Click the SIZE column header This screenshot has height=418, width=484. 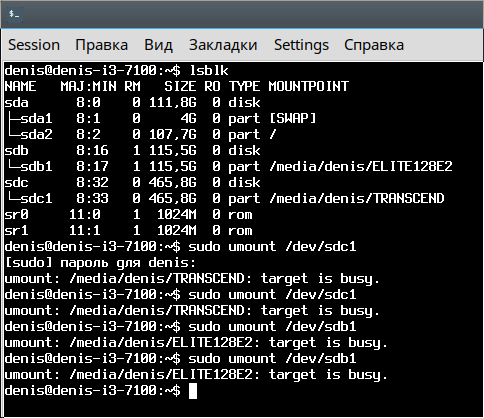tap(180, 87)
